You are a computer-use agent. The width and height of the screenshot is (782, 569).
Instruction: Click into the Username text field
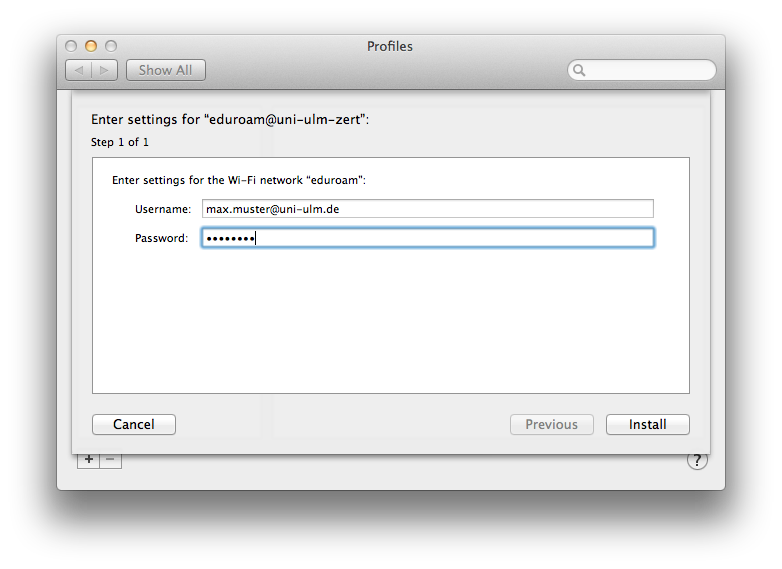pos(427,209)
